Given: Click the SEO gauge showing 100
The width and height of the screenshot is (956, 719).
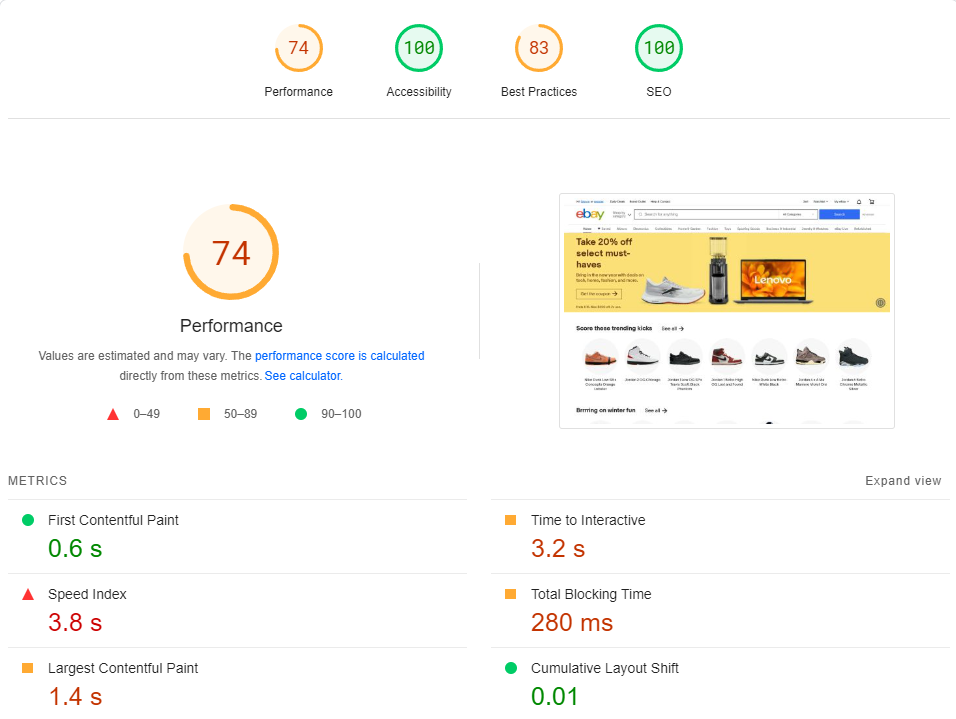Looking at the screenshot, I should (658, 47).
